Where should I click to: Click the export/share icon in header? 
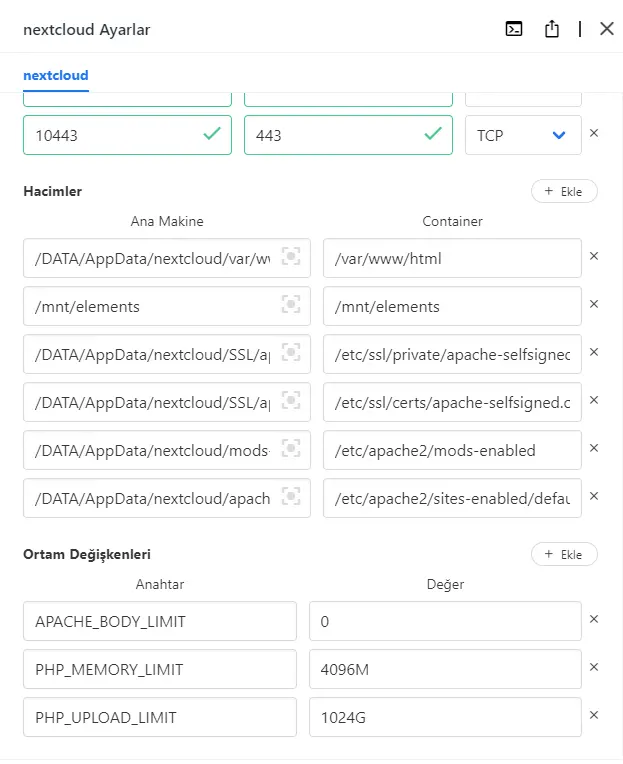(551, 29)
